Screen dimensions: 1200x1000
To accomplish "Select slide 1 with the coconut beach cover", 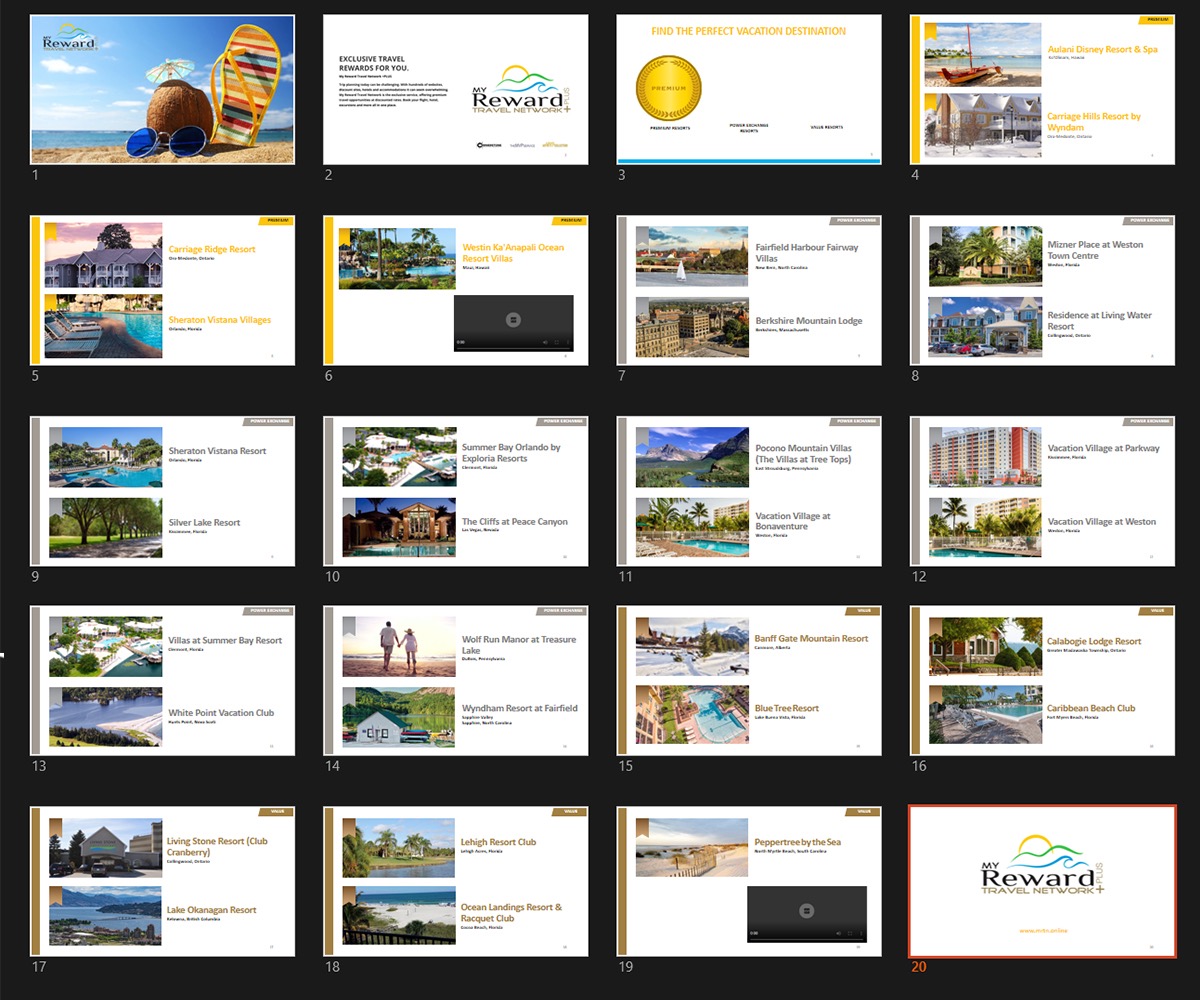I will click(x=162, y=89).
